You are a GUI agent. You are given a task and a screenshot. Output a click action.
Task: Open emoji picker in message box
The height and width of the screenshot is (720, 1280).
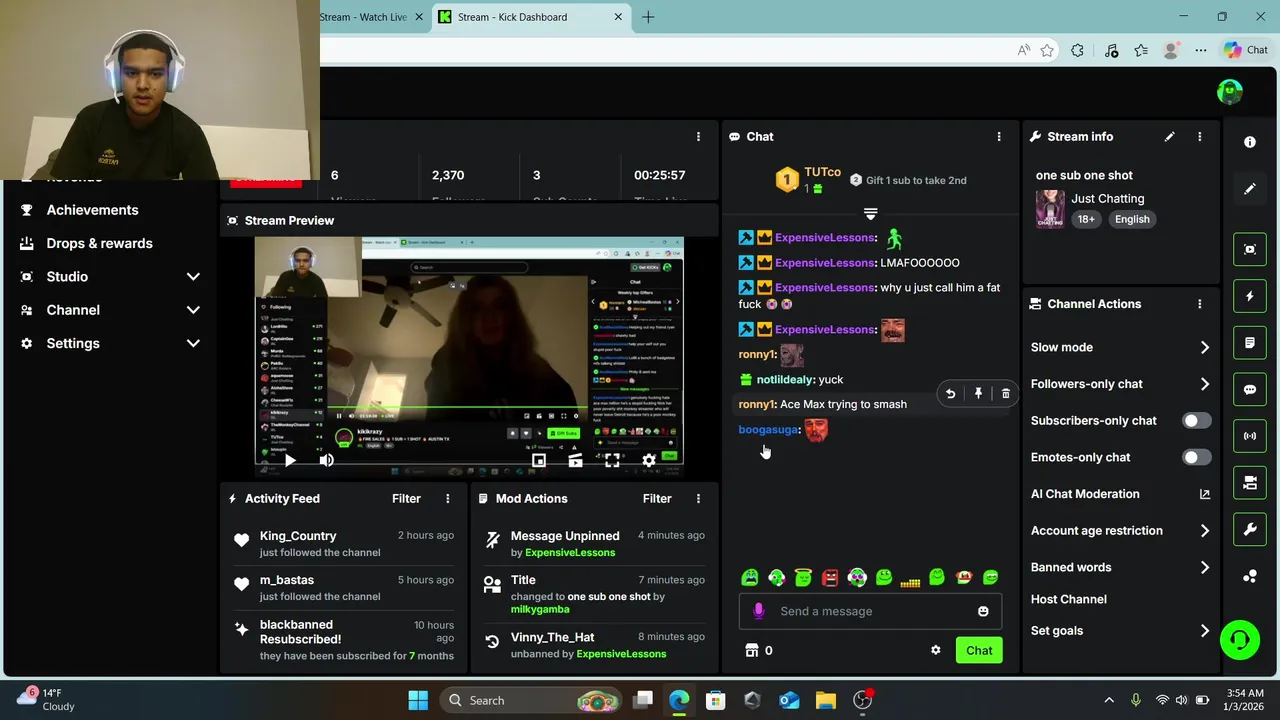(983, 611)
